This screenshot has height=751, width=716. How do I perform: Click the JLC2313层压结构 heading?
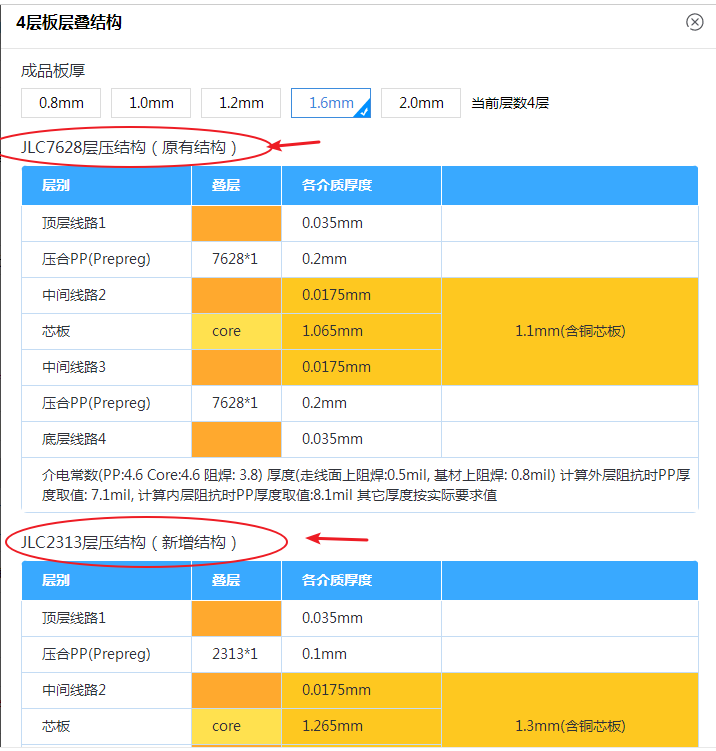pyautogui.click(x=129, y=543)
